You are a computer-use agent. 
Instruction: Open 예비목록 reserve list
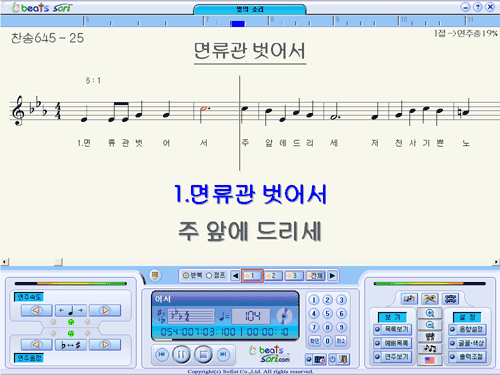(x=393, y=343)
